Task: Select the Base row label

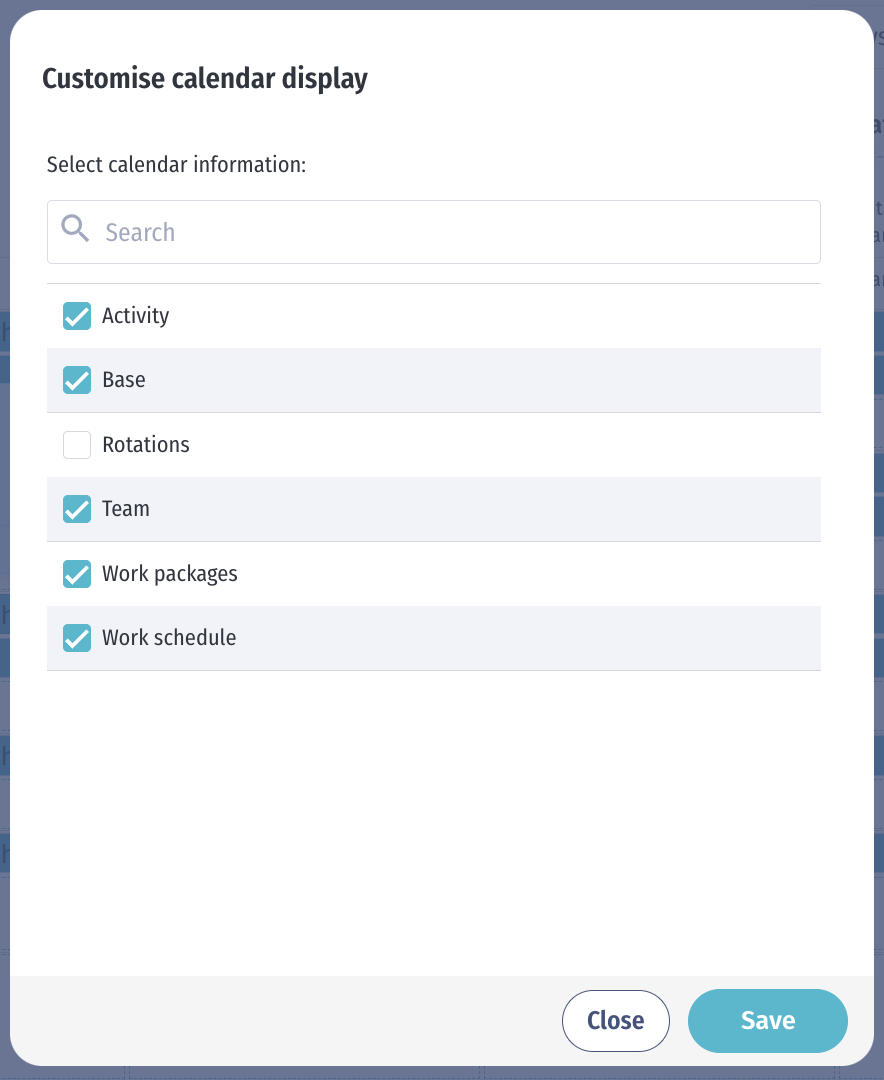Action: pyautogui.click(x=124, y=380)
